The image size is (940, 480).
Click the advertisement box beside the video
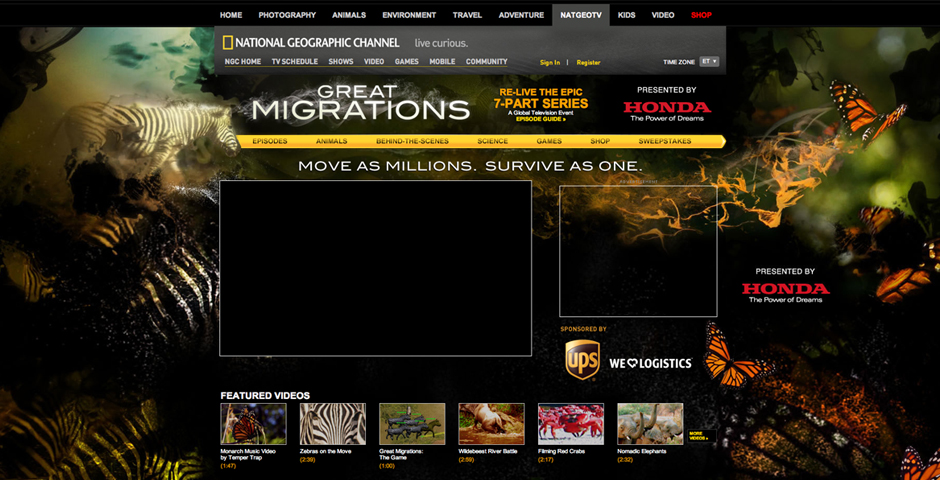coord(638,250)
